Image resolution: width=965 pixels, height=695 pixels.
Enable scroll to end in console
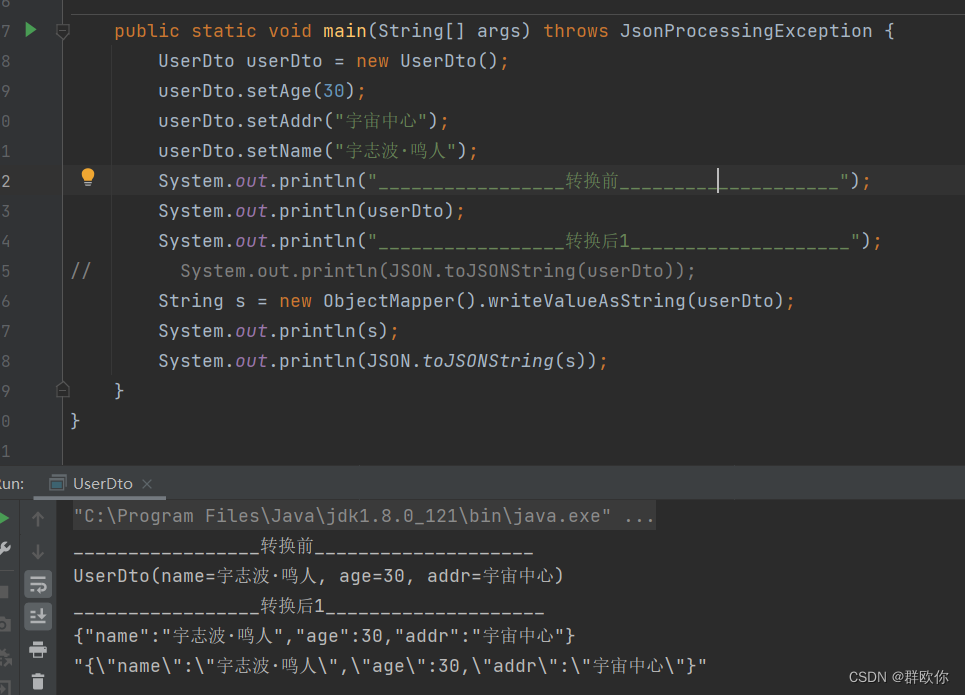[38, 617]
